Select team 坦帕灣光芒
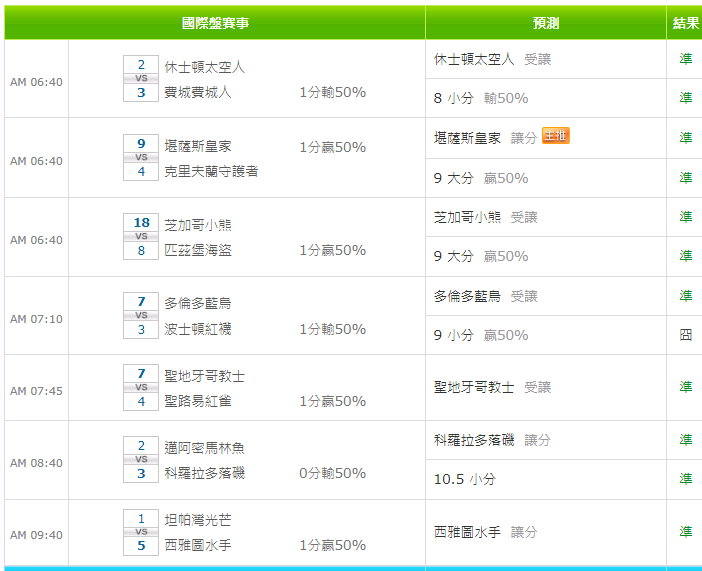The image size is (702, 571). [197, 520]
